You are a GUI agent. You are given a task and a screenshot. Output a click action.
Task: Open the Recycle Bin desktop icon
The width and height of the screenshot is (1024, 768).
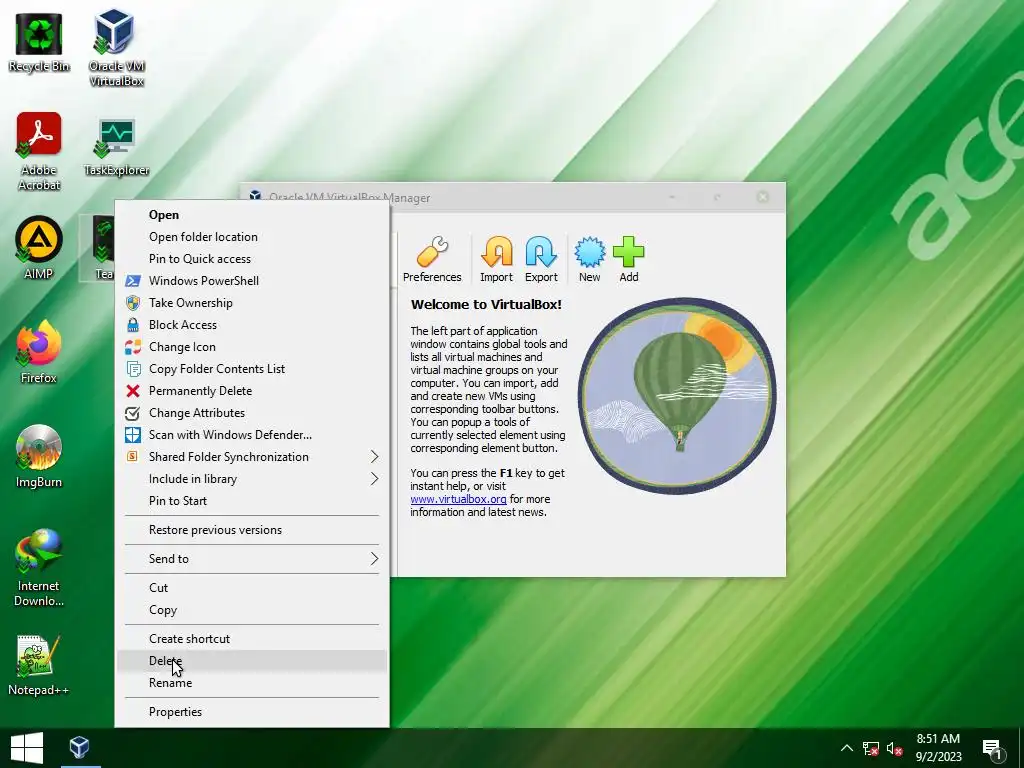coord(39,41)
